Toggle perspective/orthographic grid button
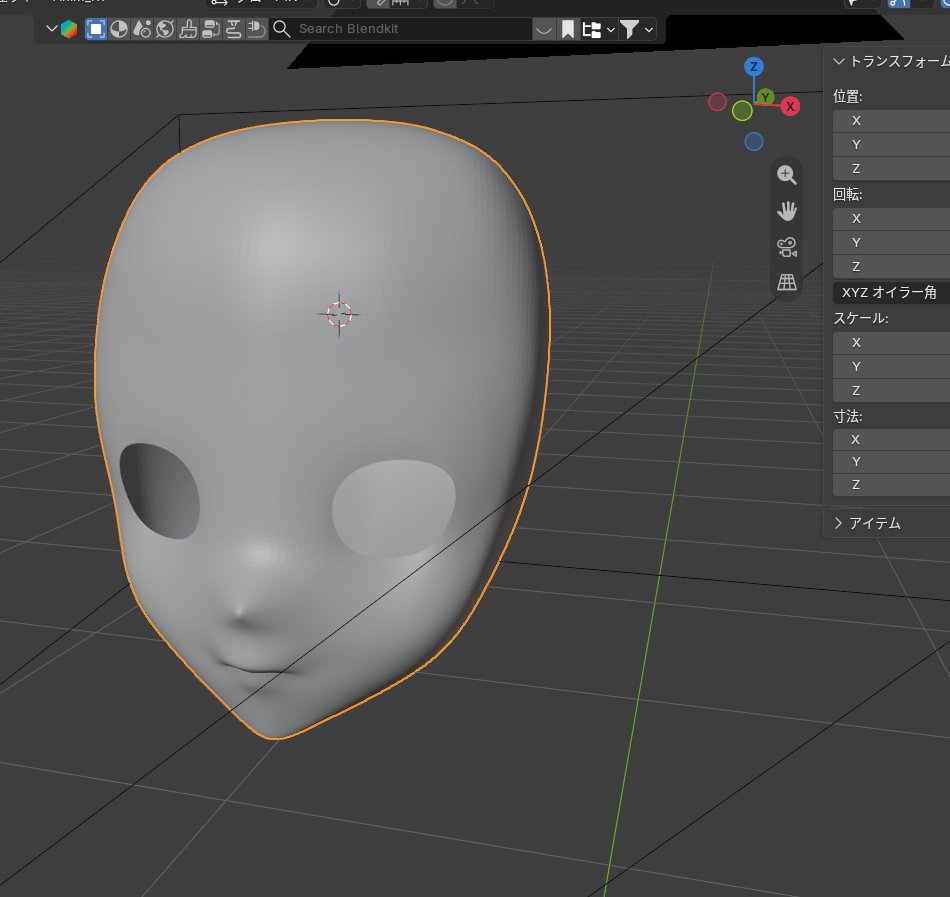 (787, 282)
